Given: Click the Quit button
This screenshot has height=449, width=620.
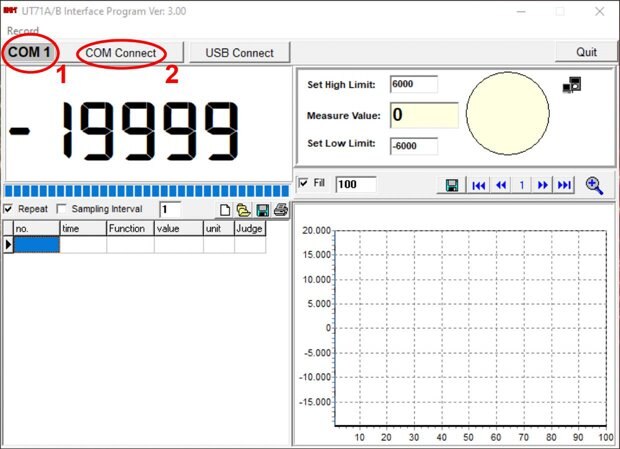Looking at the screenshot, I should click(586, 52).
